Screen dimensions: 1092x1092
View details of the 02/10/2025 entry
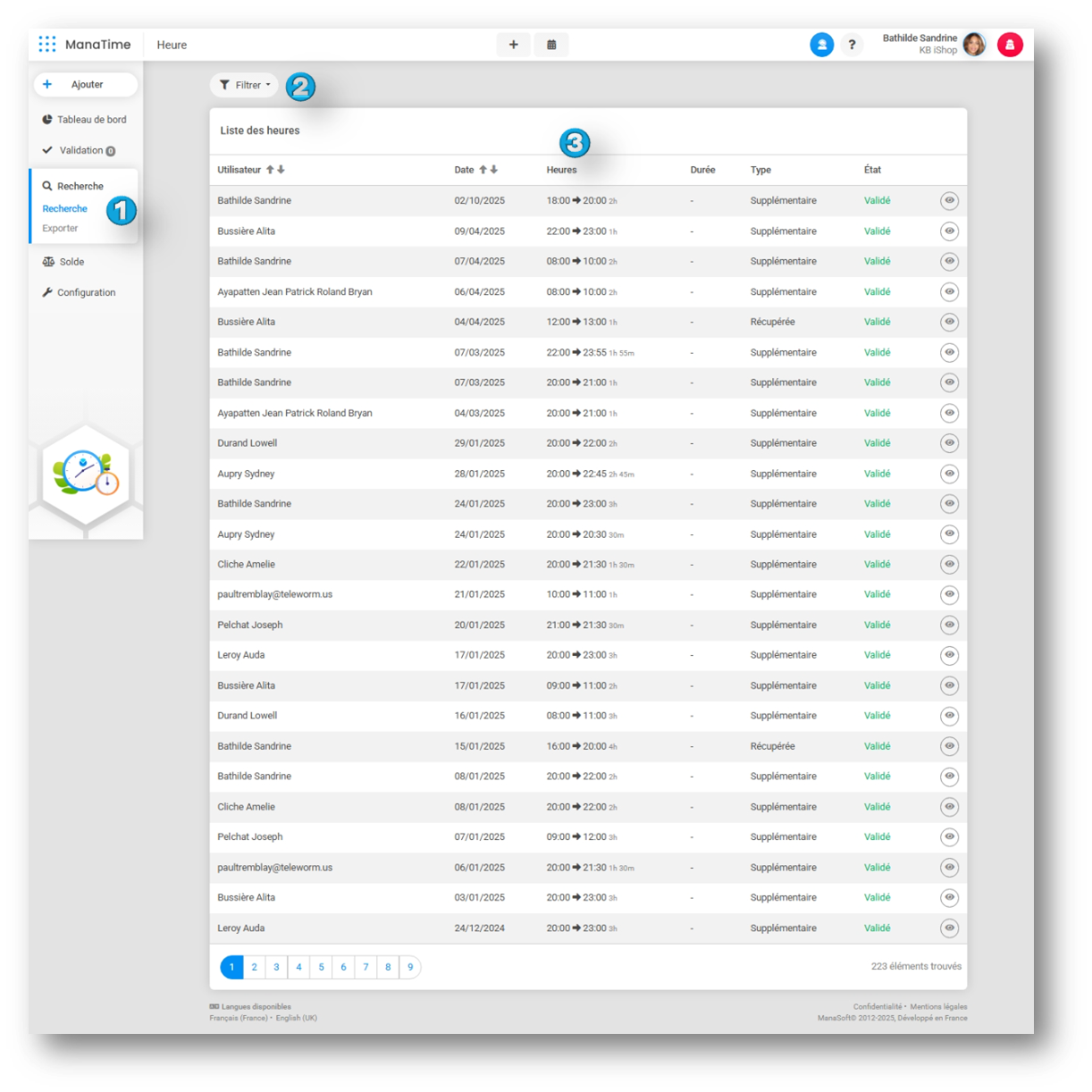pyautogui.click(x=949, y=201)
